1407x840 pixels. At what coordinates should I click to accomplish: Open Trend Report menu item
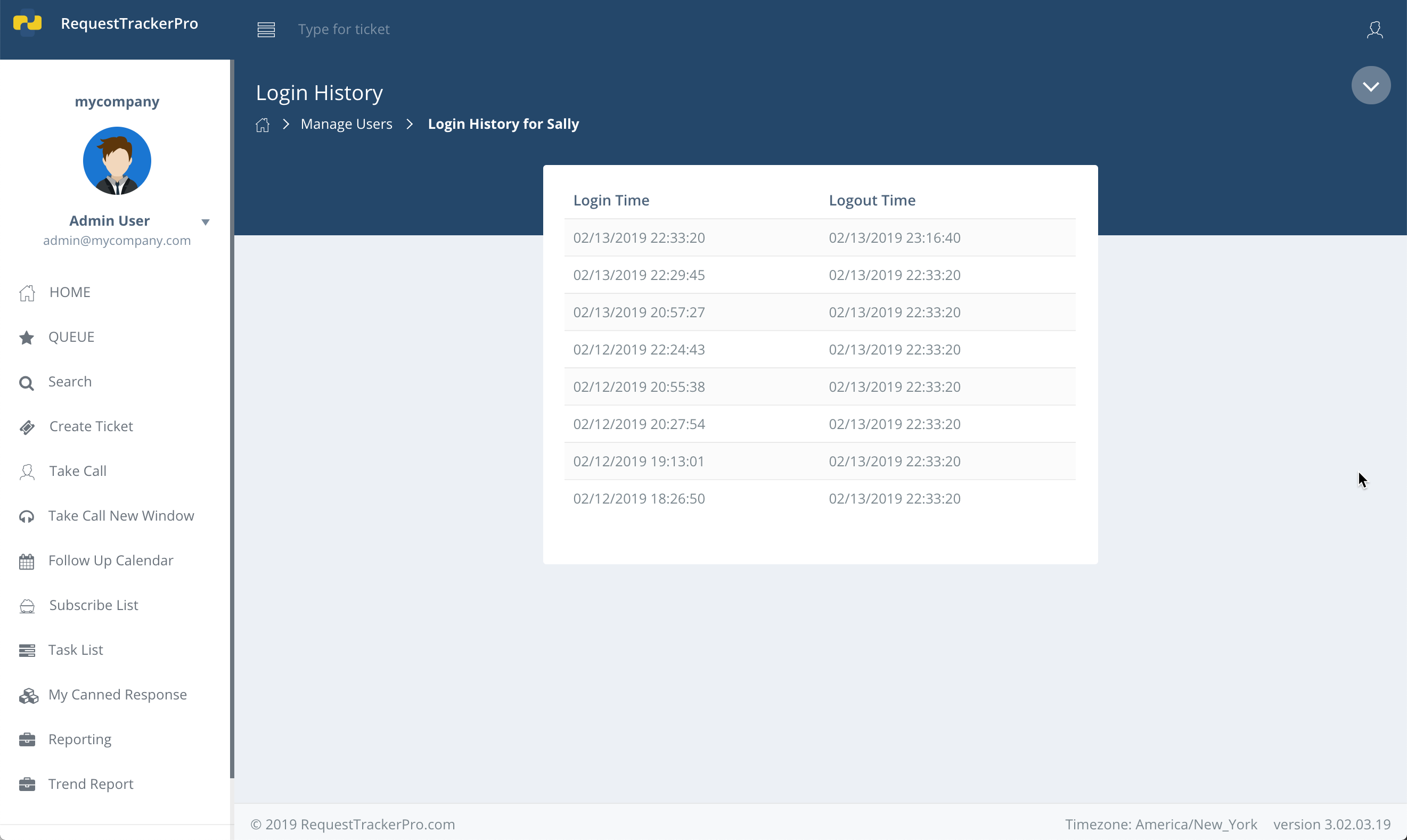pyautogui.click(x=91, y=784)
